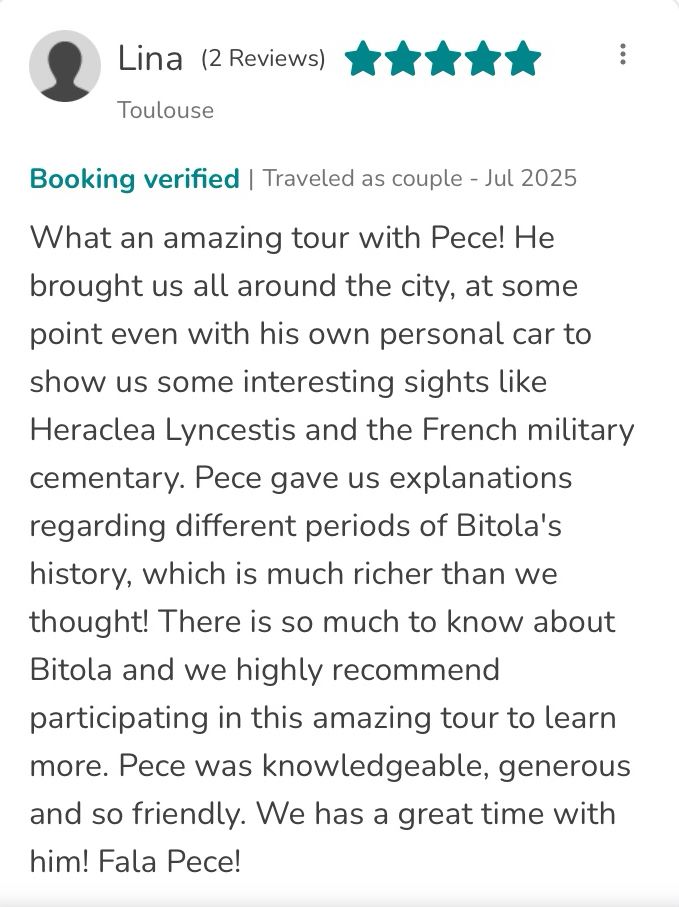Select the third rating star
The width and height of the screenshot is (679, 907).
tap(442, 59)
